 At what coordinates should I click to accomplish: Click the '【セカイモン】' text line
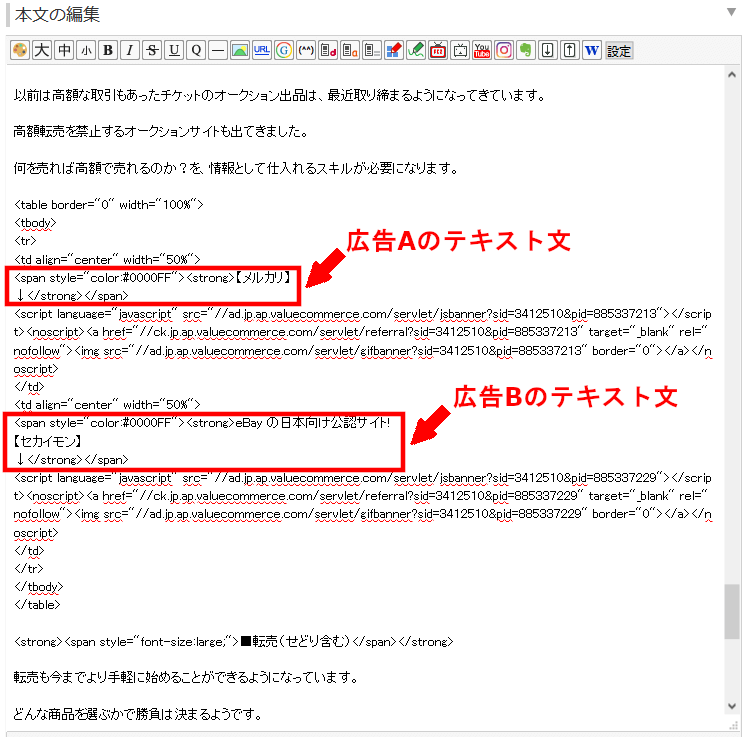click(x=47, y=441)
